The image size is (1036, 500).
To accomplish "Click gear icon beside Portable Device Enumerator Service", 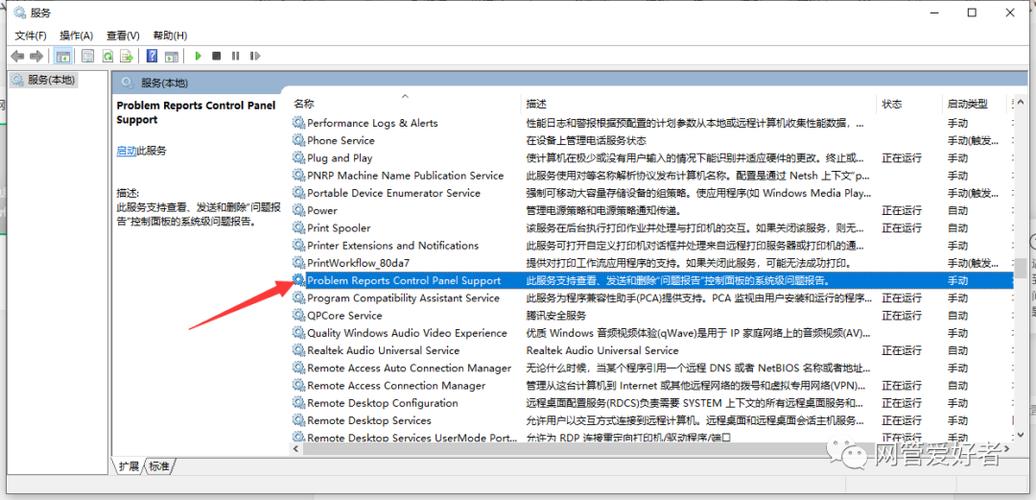I will click(299, 193).
